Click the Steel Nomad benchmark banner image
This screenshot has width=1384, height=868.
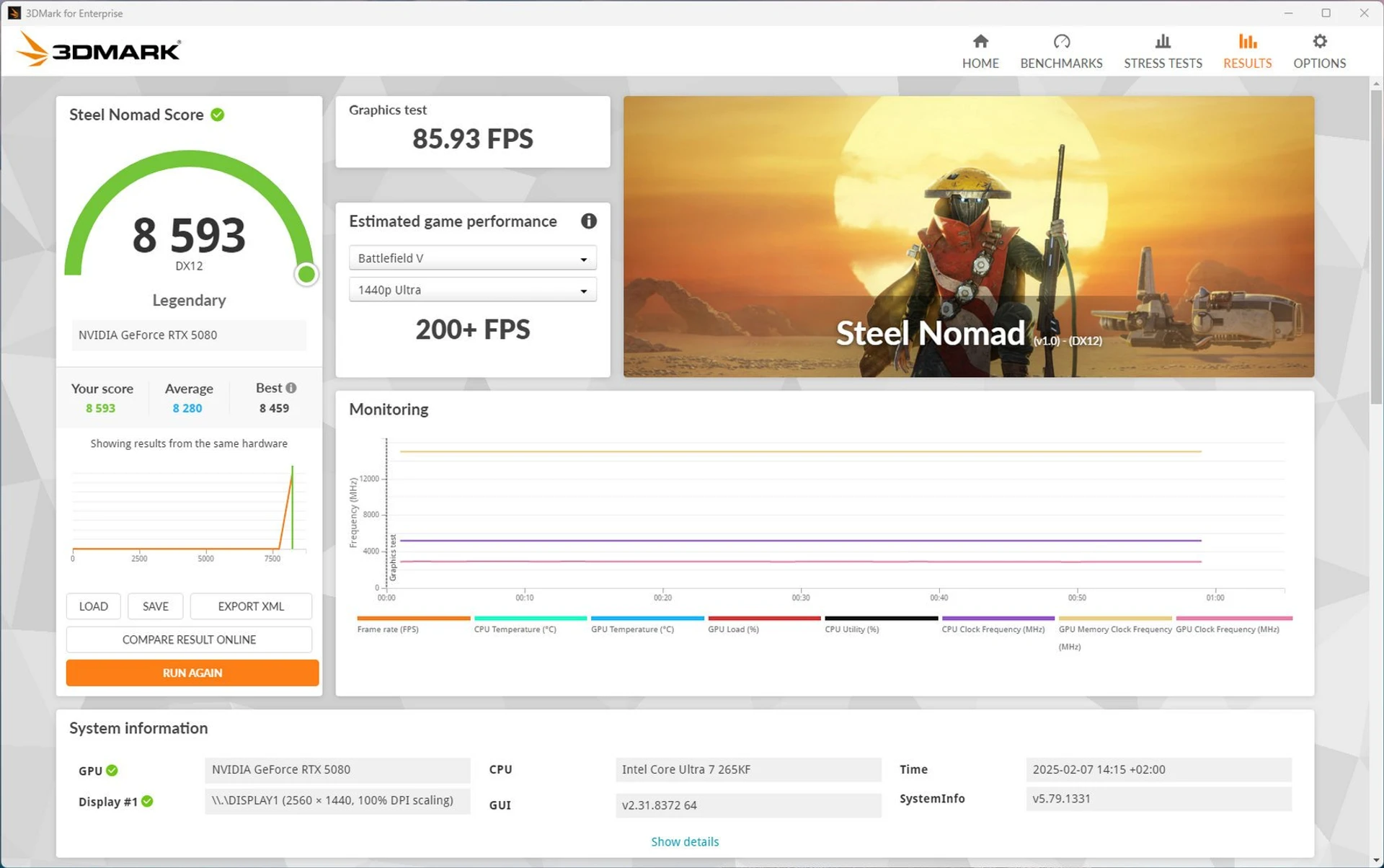coord(968,236)
